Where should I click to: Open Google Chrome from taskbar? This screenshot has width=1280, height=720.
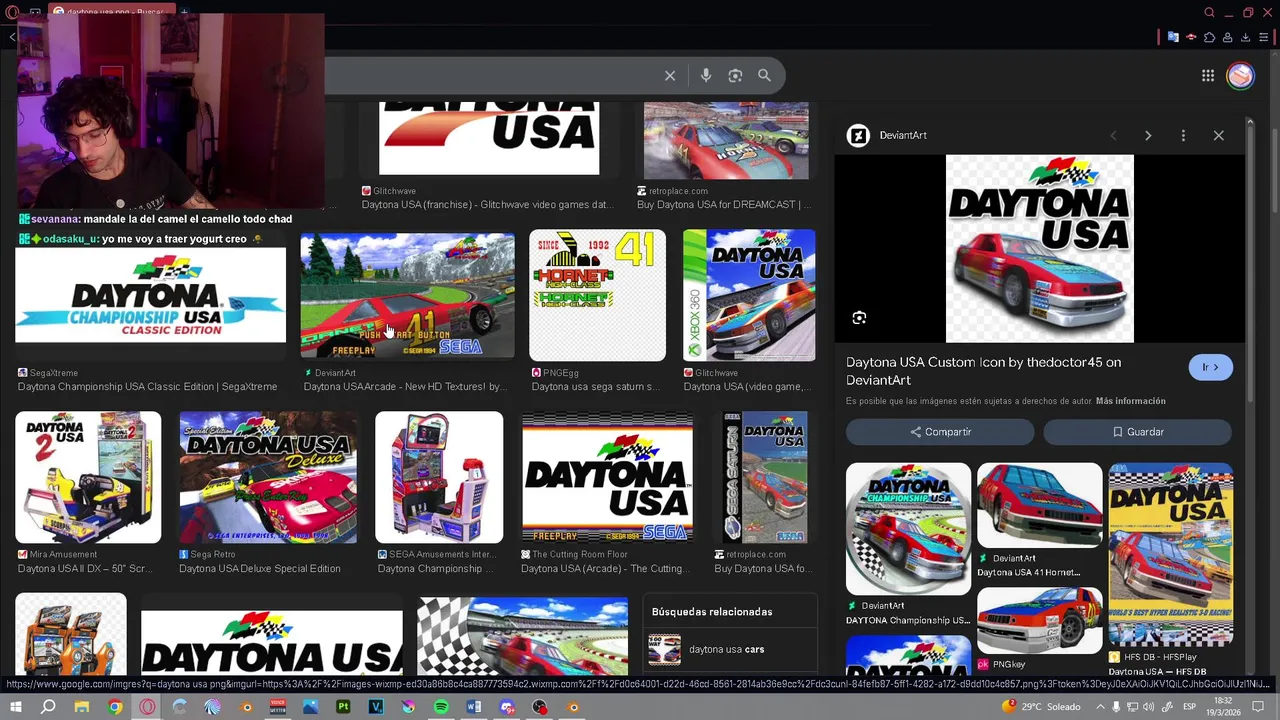pyautogui.click(x=114, y=707)
